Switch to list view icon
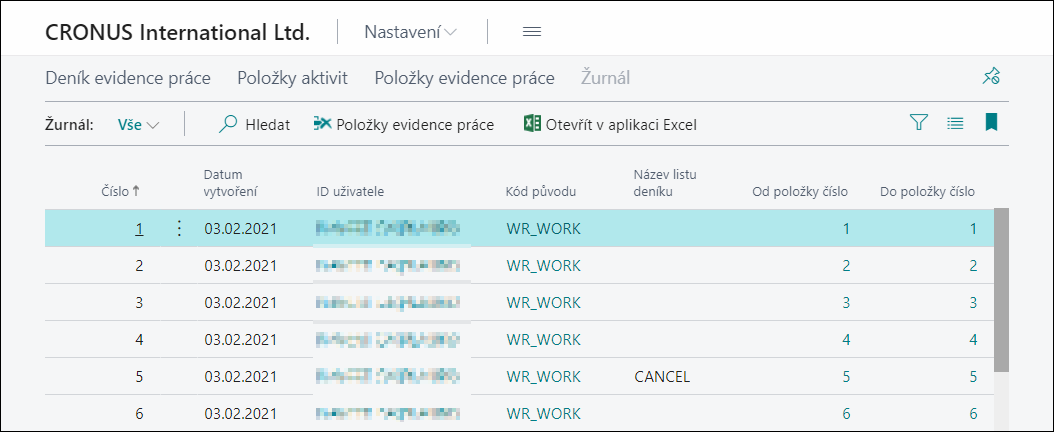This screenshot has height=432, width=1054. click(955, 123)
